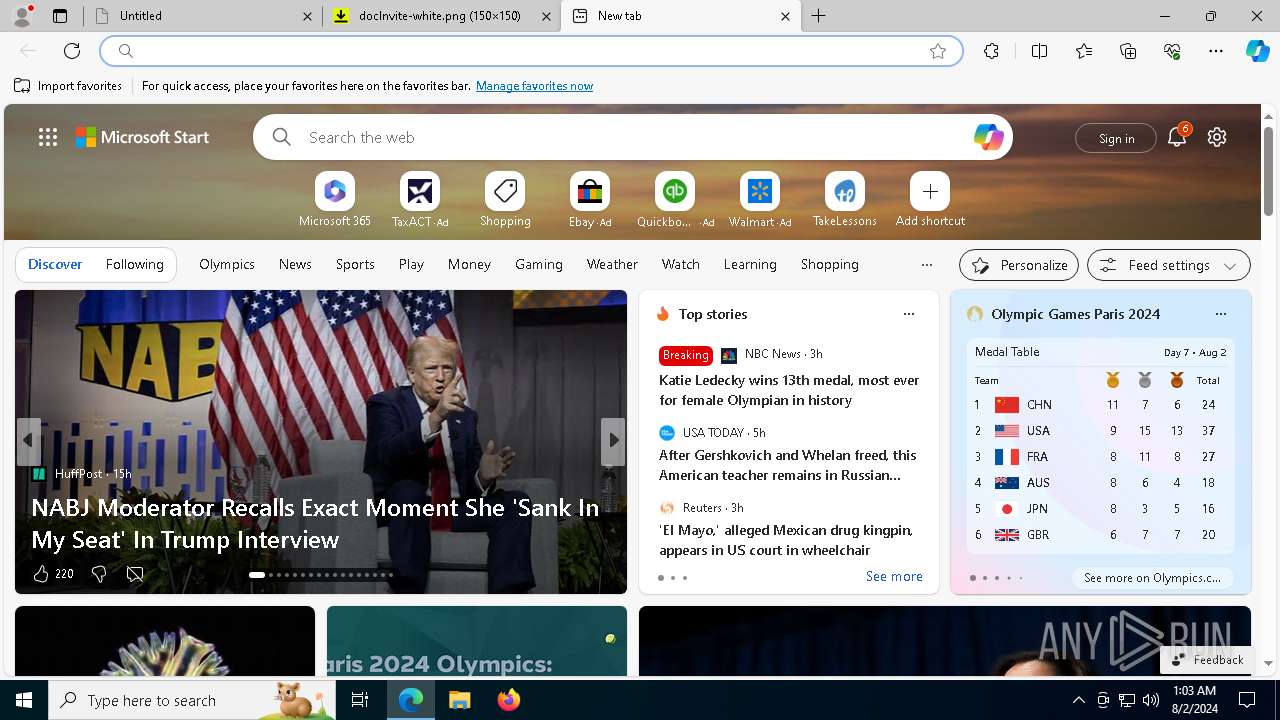Viewport: 1280px width, 720px height.
Task: Select Gaming category
Action: (x=539, y=264)
